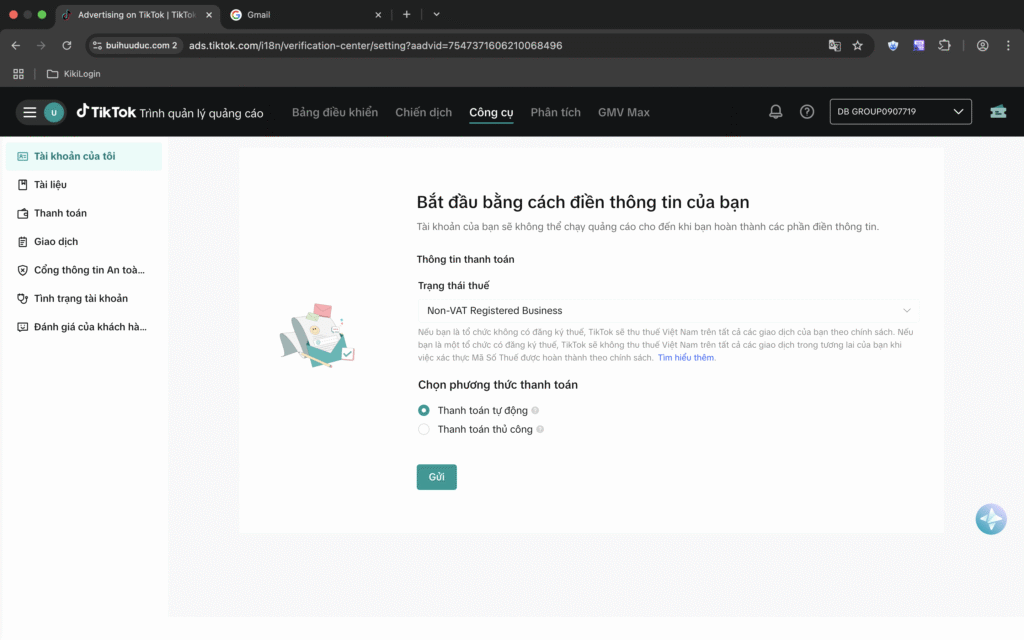Choose Thanh toán thủ công payment method
The image size is (1024, 640).
click(423, 428)
